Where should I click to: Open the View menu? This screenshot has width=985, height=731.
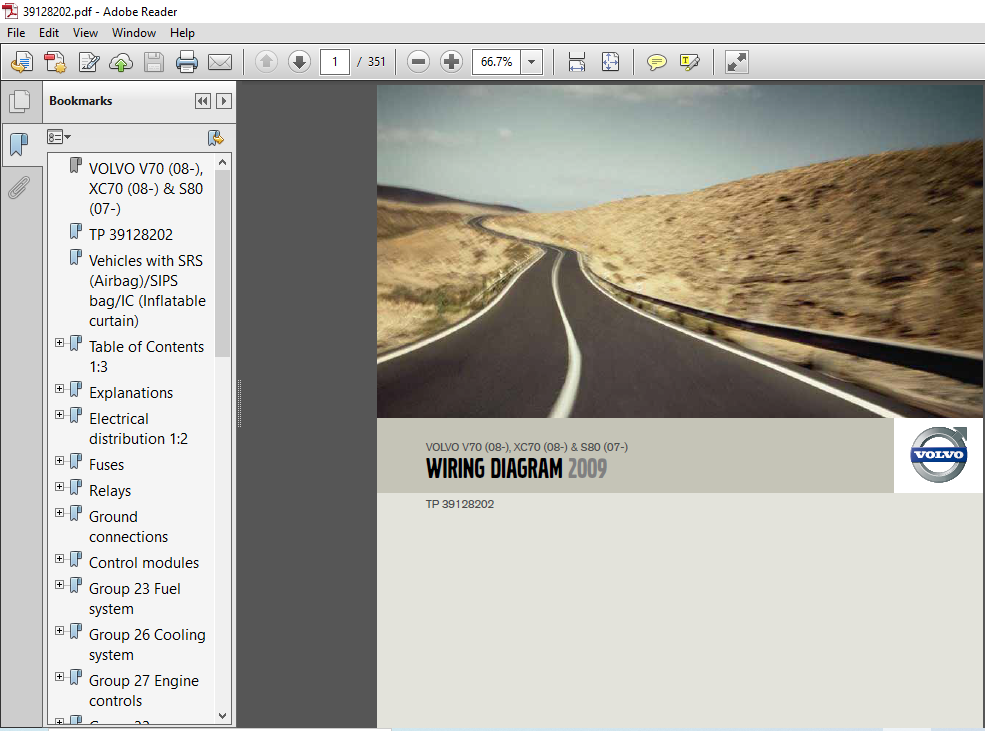85,33
